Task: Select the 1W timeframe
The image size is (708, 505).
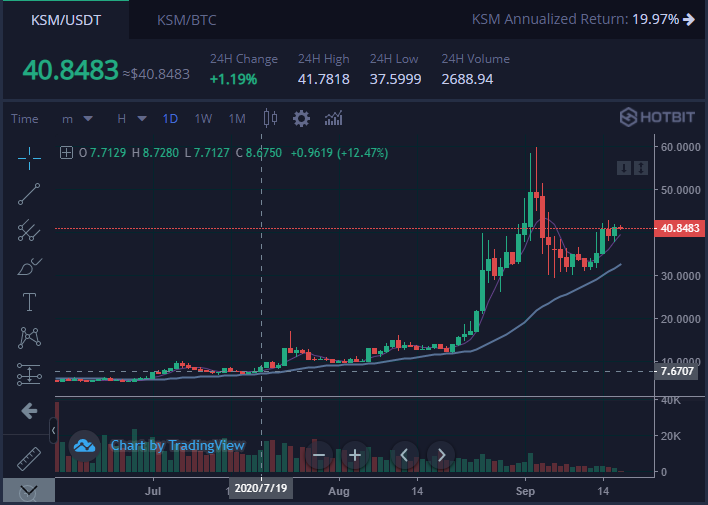Action: (203, 119)
